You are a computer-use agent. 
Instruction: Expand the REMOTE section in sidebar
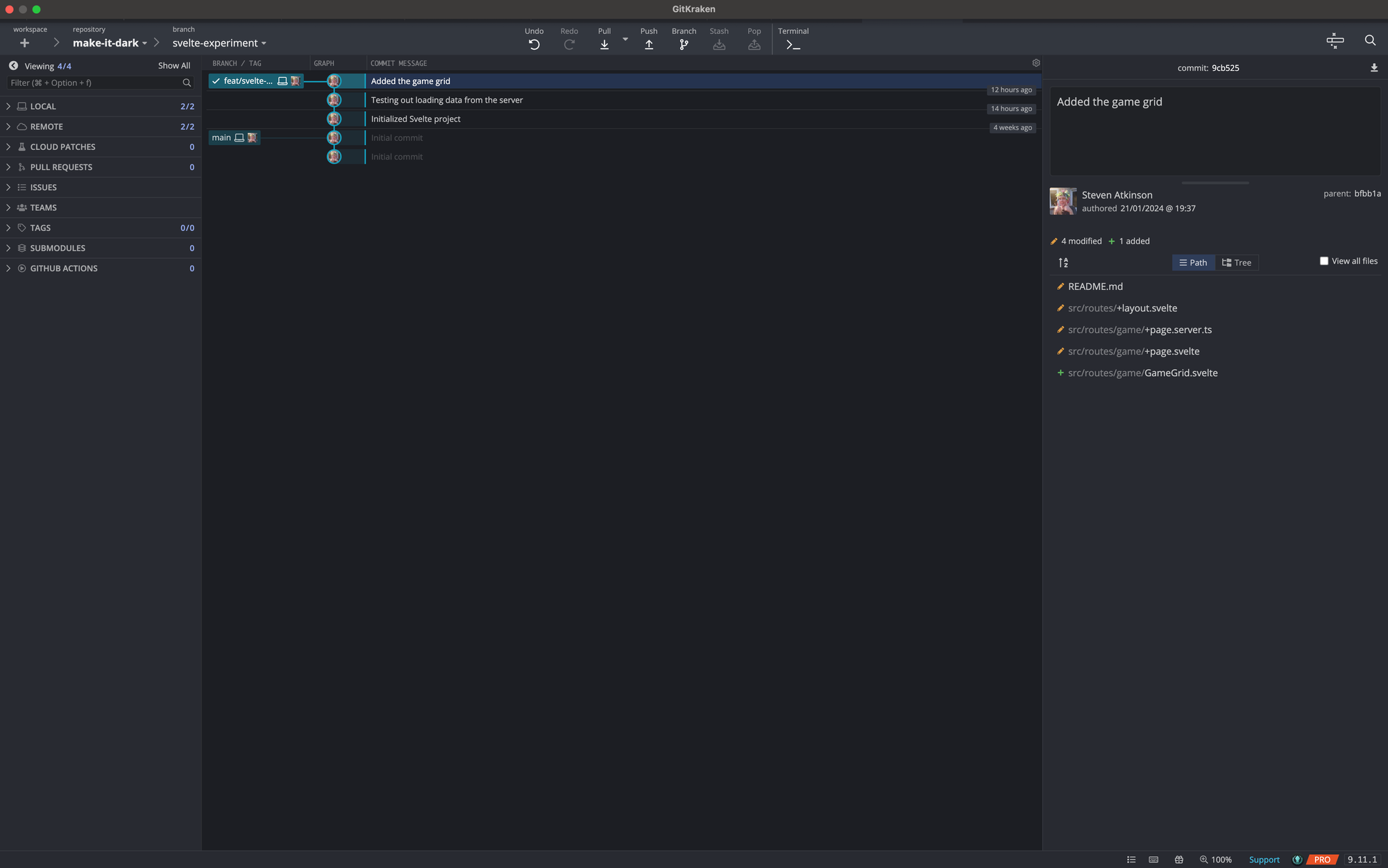tap(46, 126)
